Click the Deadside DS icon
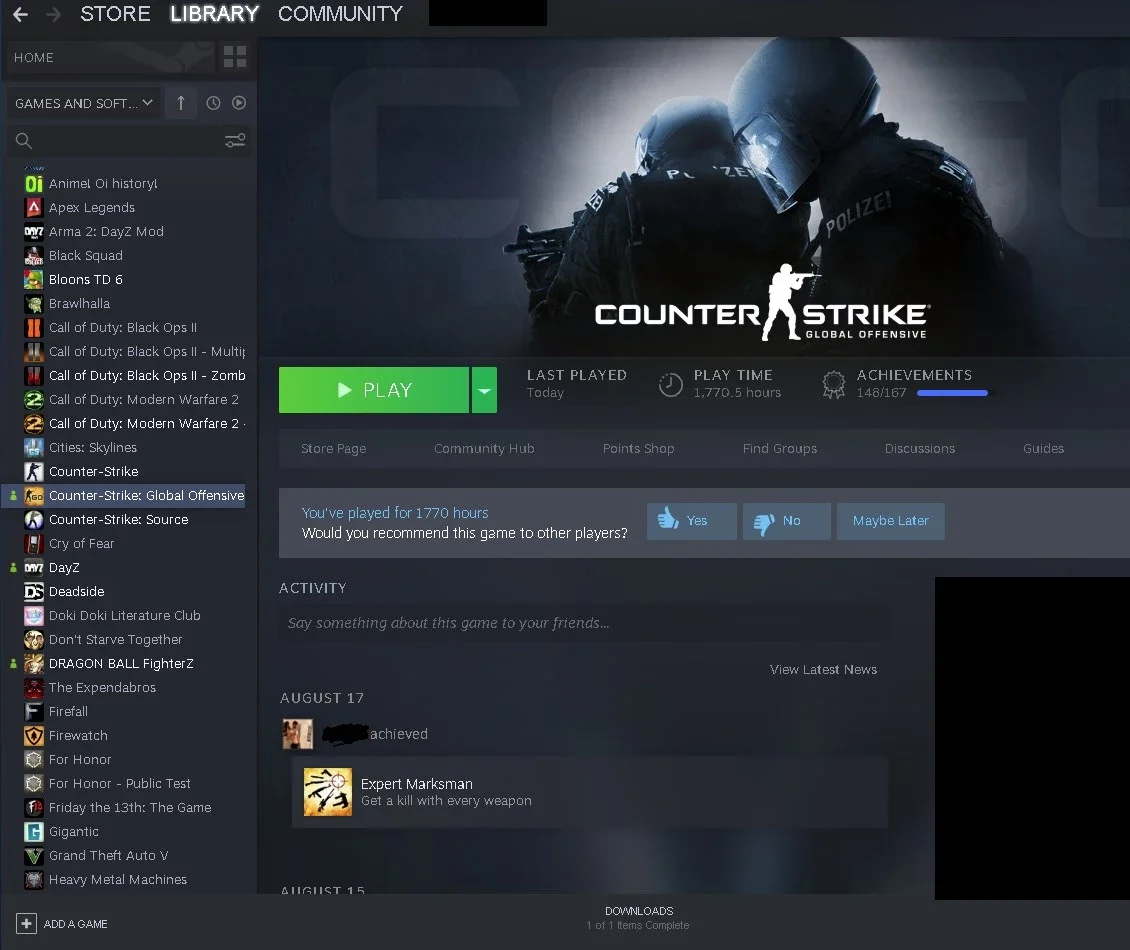The width and height of the screenshot is (1130, 950). tap(34, 592)
